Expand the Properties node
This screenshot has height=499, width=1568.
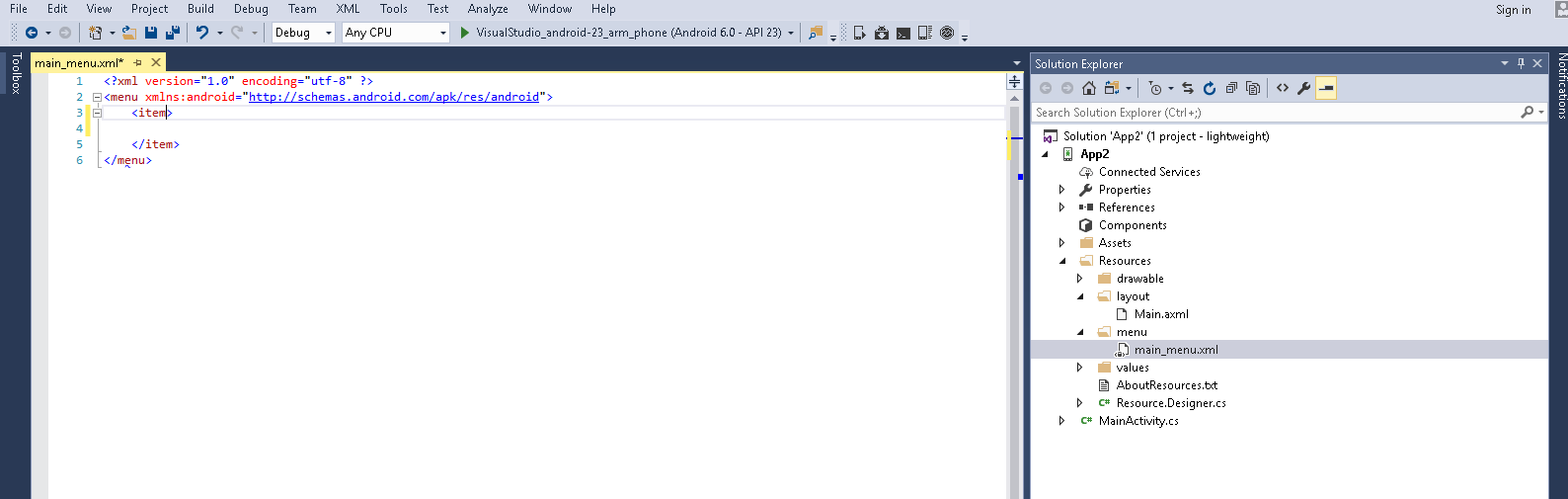tap(1062, 190)
